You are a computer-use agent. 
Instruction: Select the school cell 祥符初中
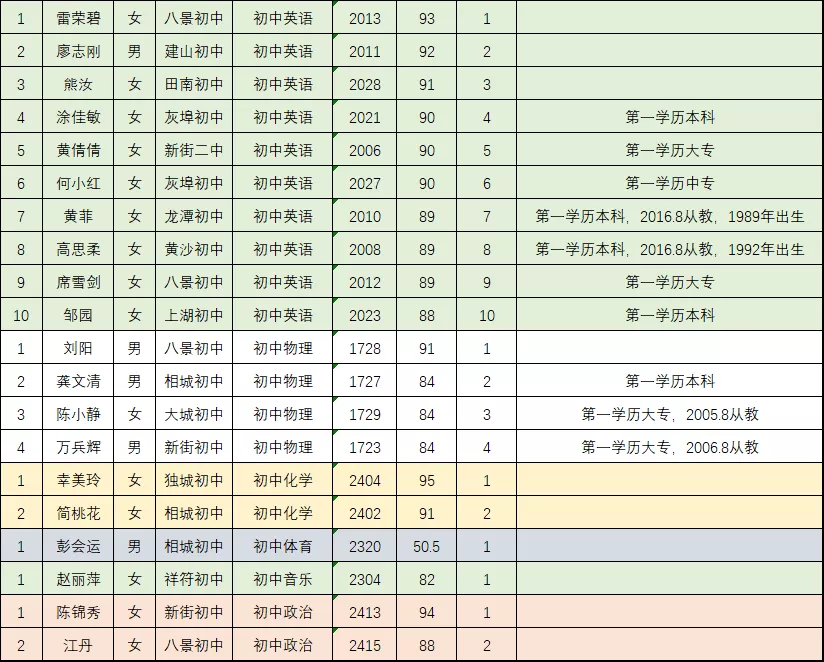(194, 579)
